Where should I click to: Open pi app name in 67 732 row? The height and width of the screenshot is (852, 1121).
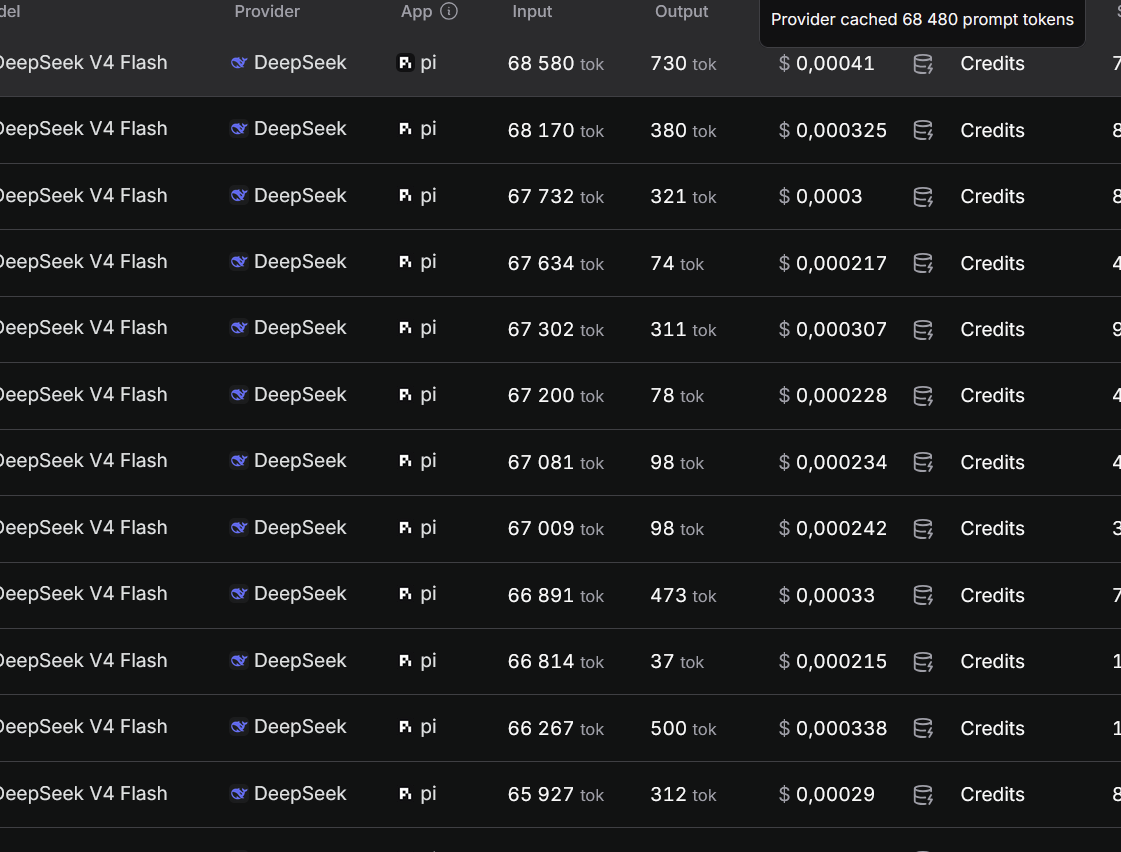428,196
